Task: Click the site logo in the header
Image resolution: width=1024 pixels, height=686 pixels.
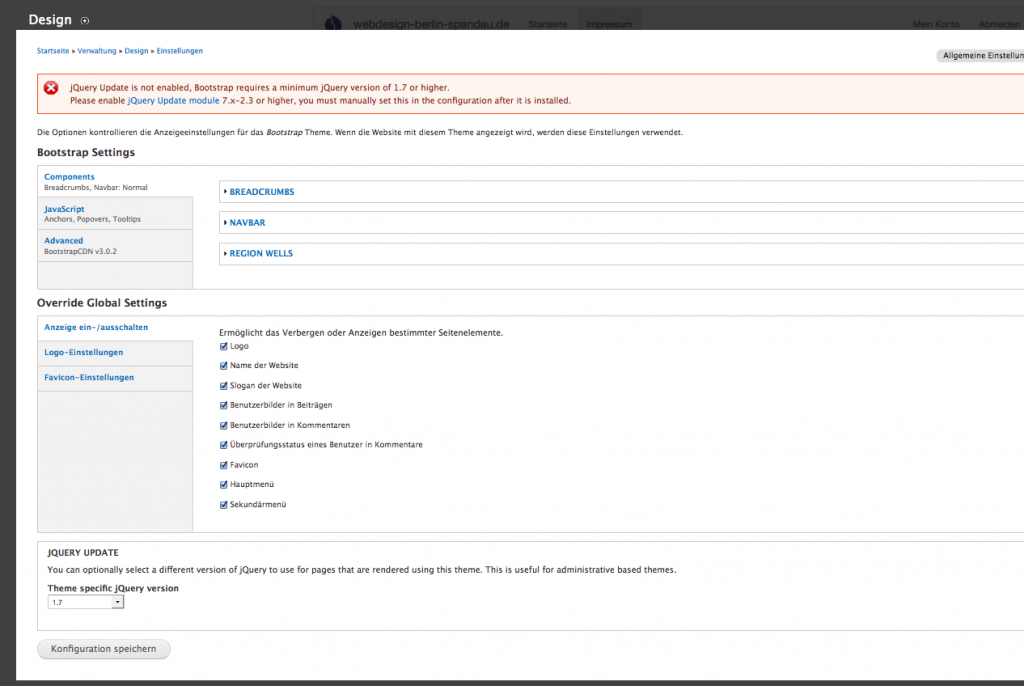Action: 335,23
